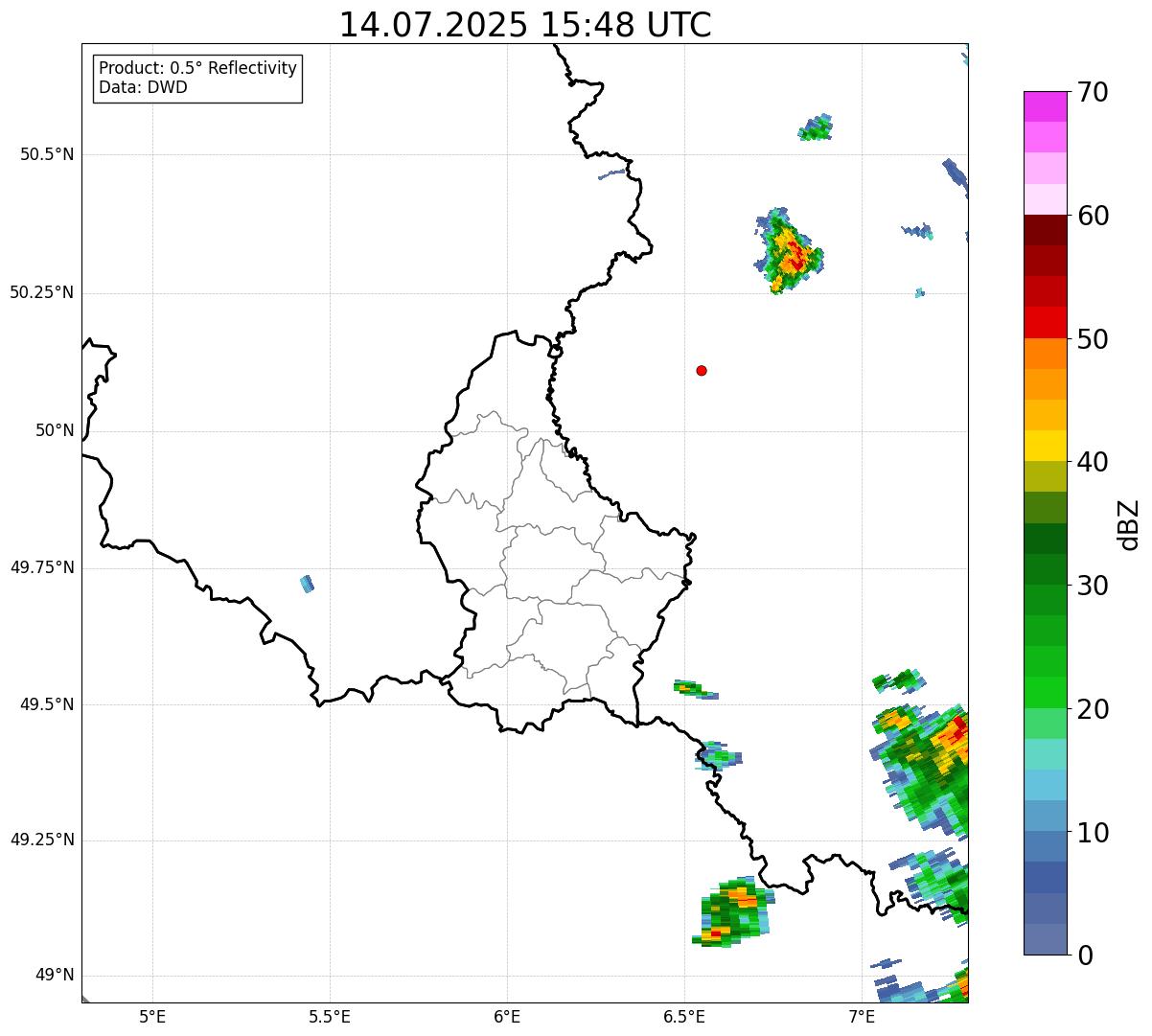This screenshot has height=1036, width=1152.
Task: Click the colorbar tick label 40
Action: (x=1093, y=462)
